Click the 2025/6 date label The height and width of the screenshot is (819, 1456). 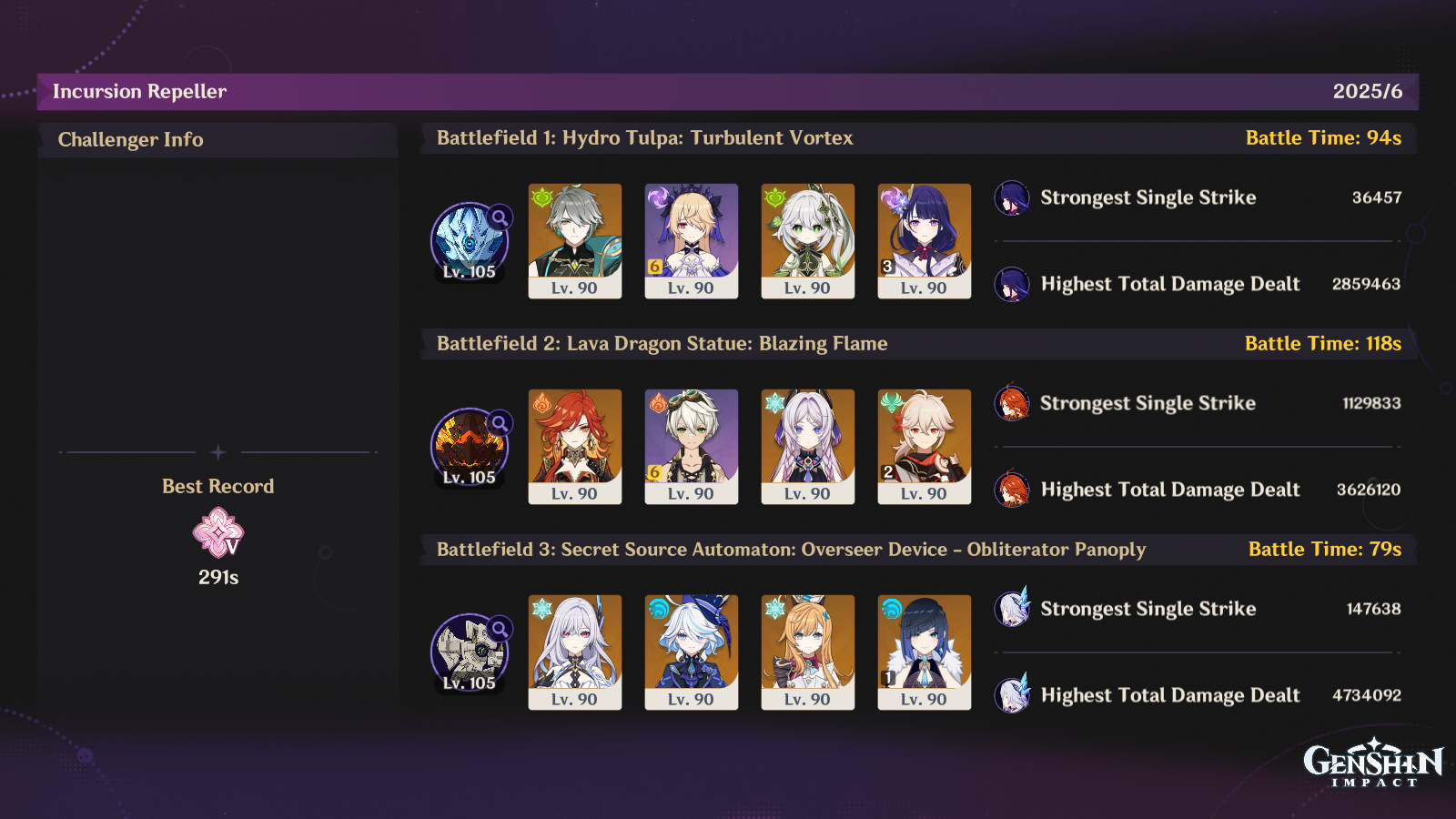pos(1368,91)
